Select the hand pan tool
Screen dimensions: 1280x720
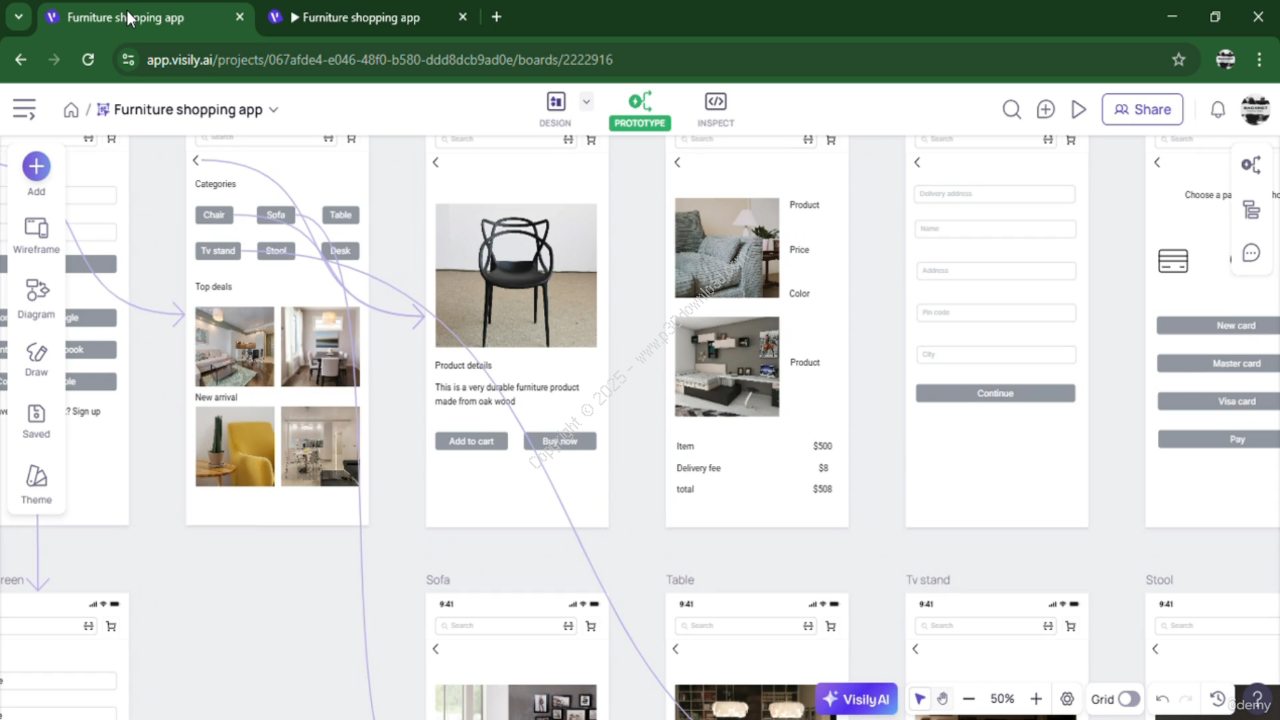pos(942,699)
